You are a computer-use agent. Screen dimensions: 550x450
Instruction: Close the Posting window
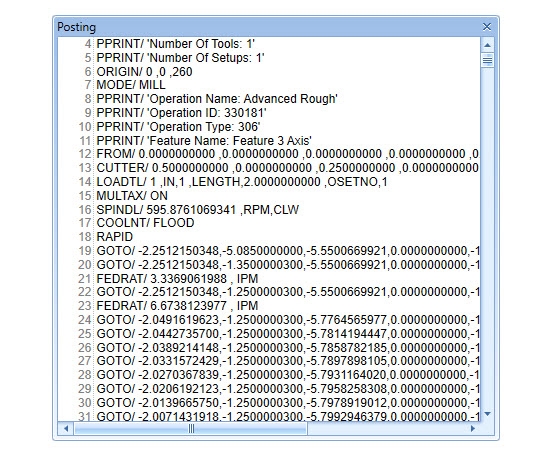(487, 27)
